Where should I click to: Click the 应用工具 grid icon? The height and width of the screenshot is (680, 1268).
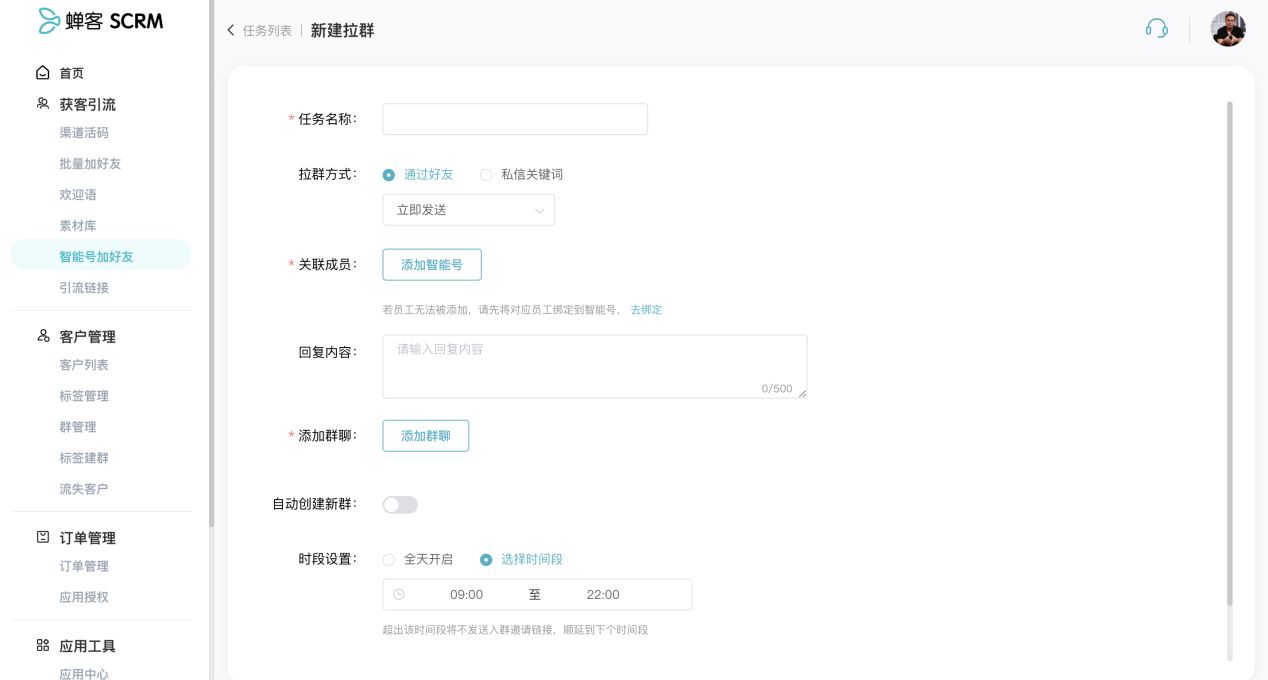coord(42,645)
